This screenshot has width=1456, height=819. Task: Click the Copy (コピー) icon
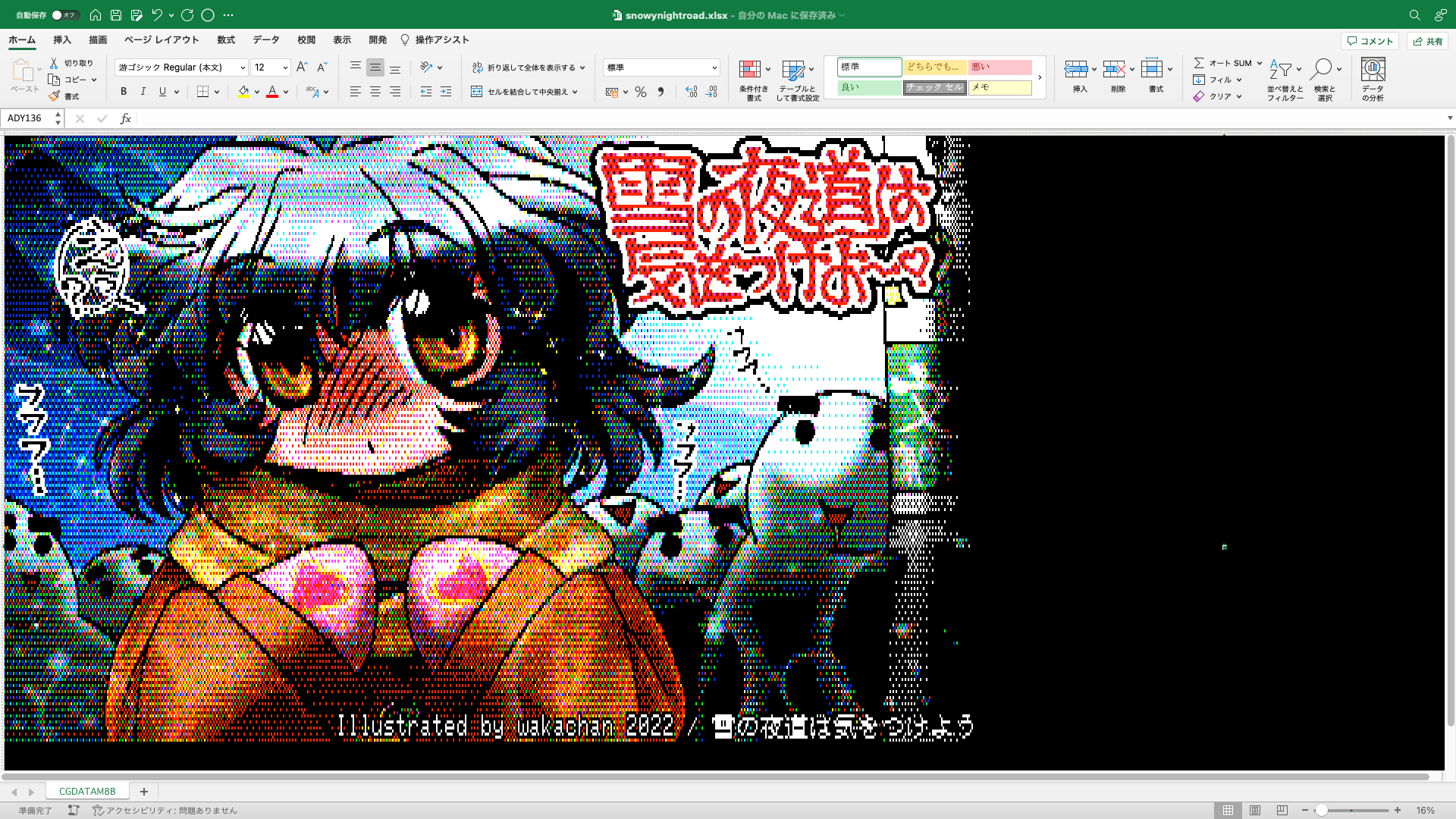pyautogui.click(x=54, y=80)
